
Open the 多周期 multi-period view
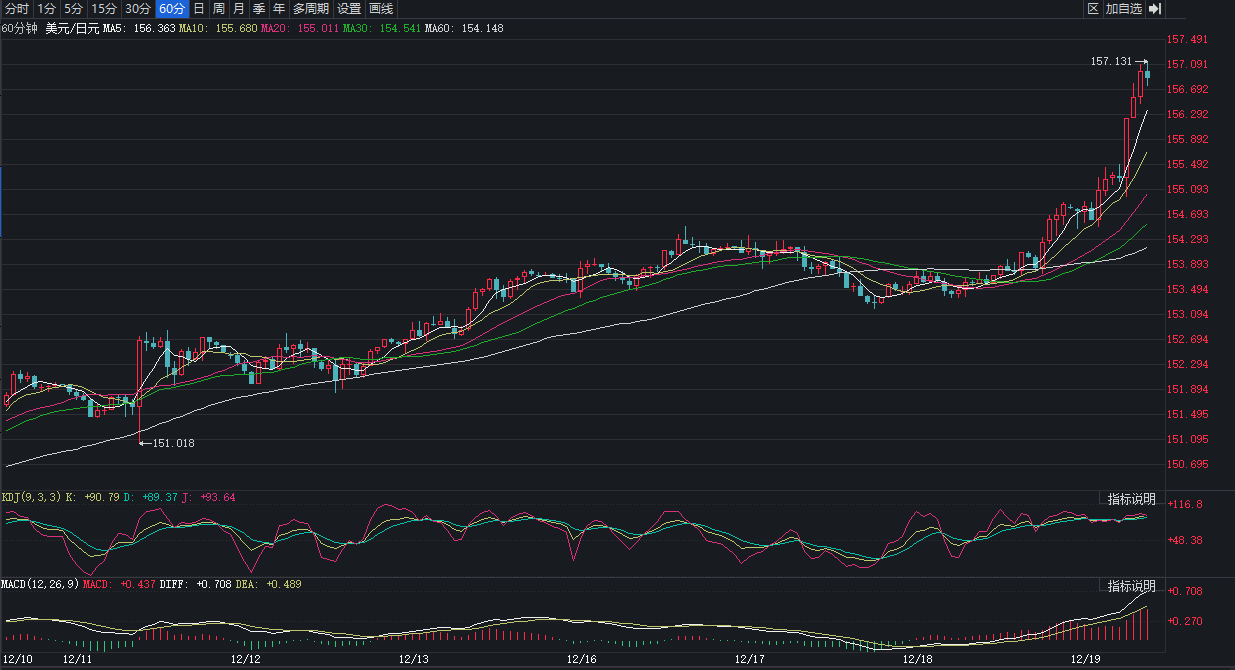click(310, 9)
